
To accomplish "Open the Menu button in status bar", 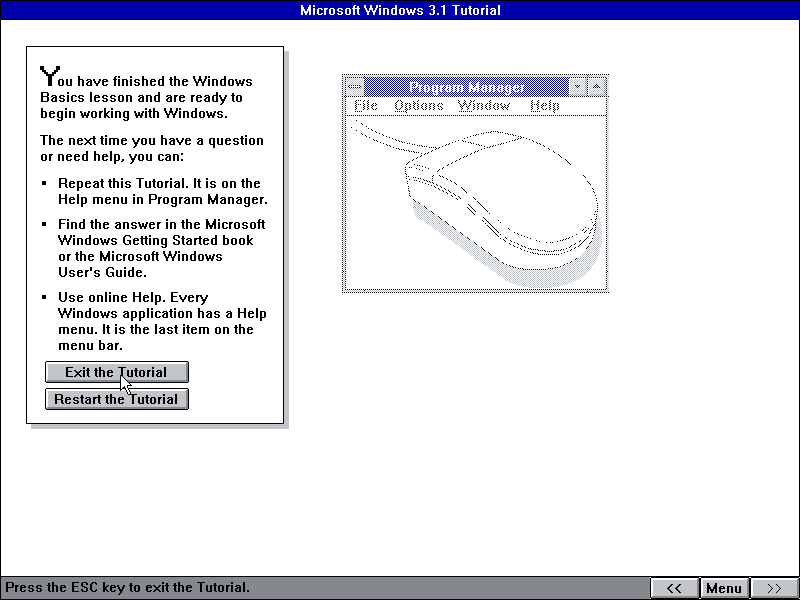I will [x=724, y=588].
